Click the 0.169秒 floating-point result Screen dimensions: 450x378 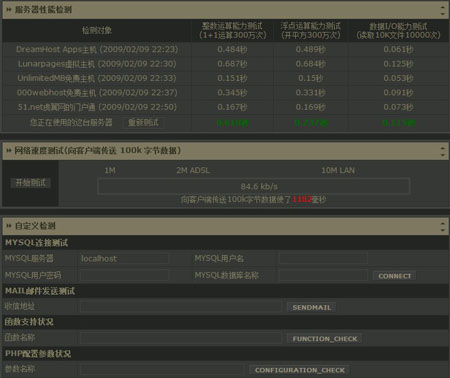point(310,107)
